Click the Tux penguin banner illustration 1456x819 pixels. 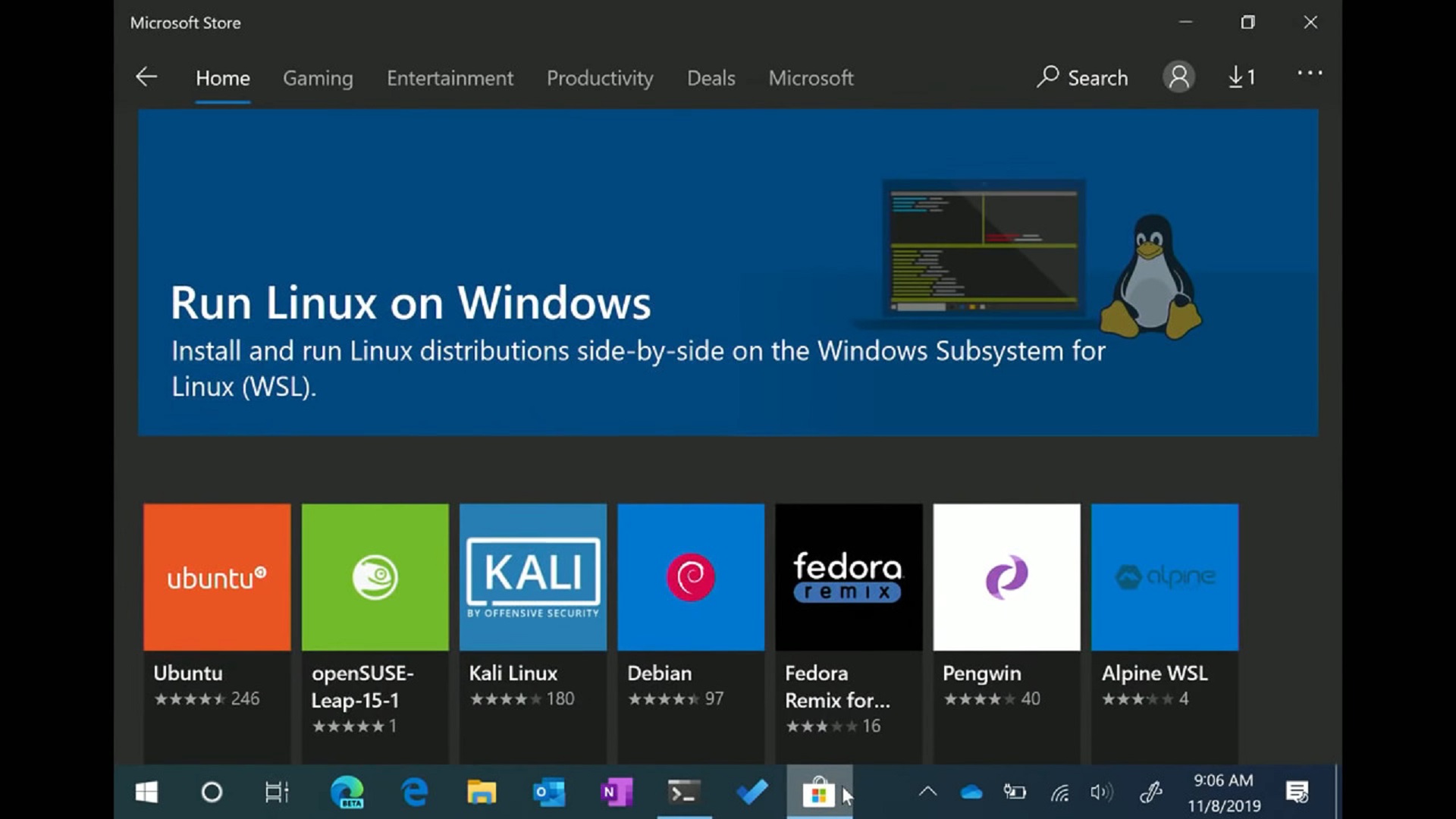click(x=1151, y=275)
